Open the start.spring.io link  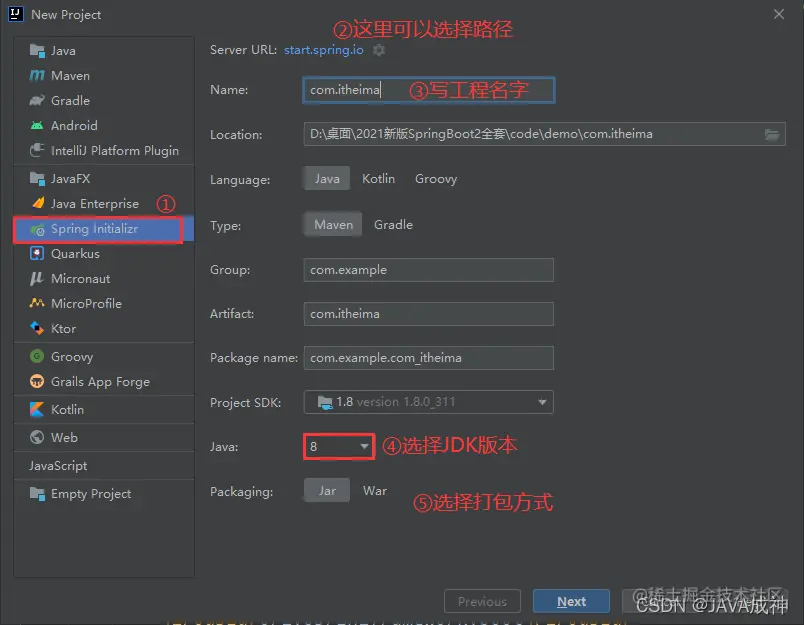324,50
